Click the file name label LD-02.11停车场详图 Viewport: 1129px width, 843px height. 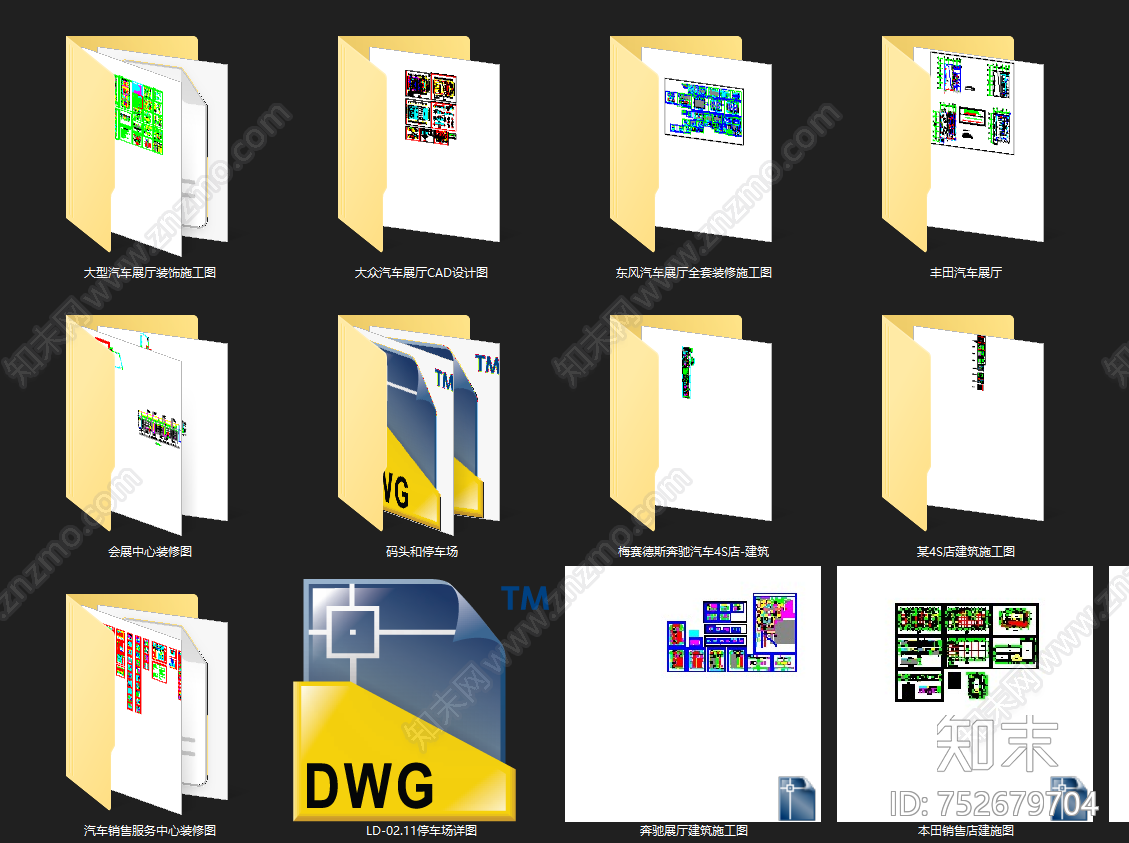point(421,830)
